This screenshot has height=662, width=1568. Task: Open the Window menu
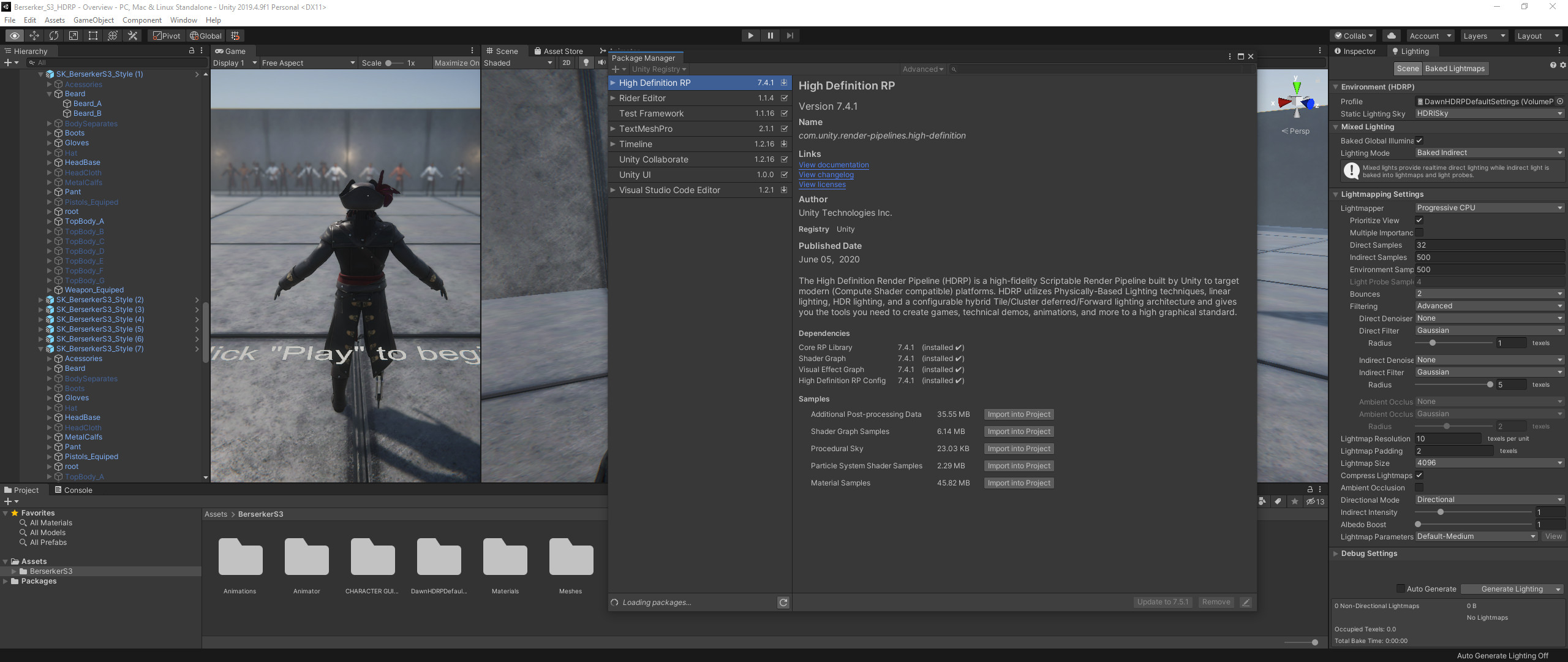(x=183, y=20)
